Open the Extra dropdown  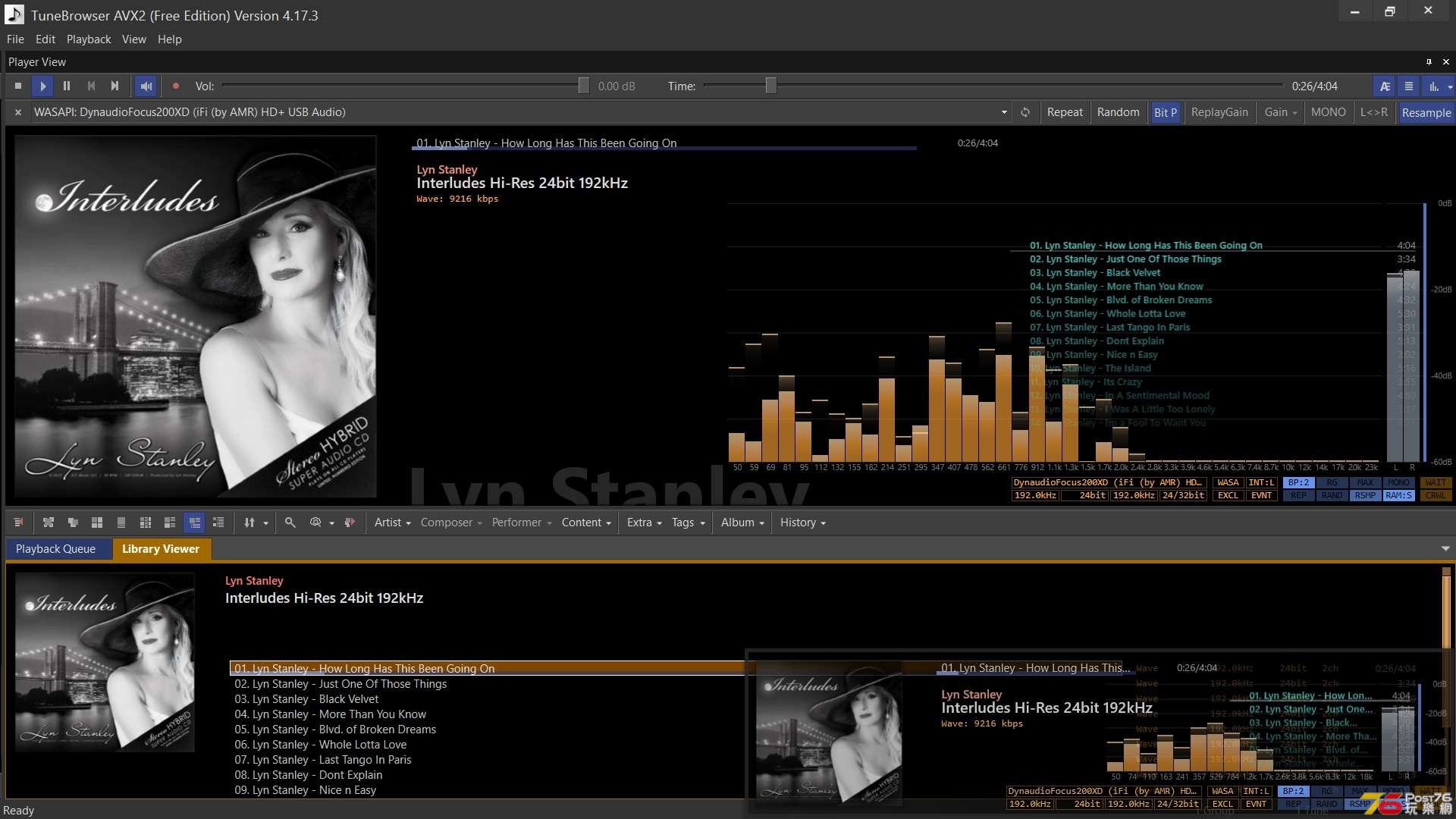pyautogui.click(x=644, y=522)
